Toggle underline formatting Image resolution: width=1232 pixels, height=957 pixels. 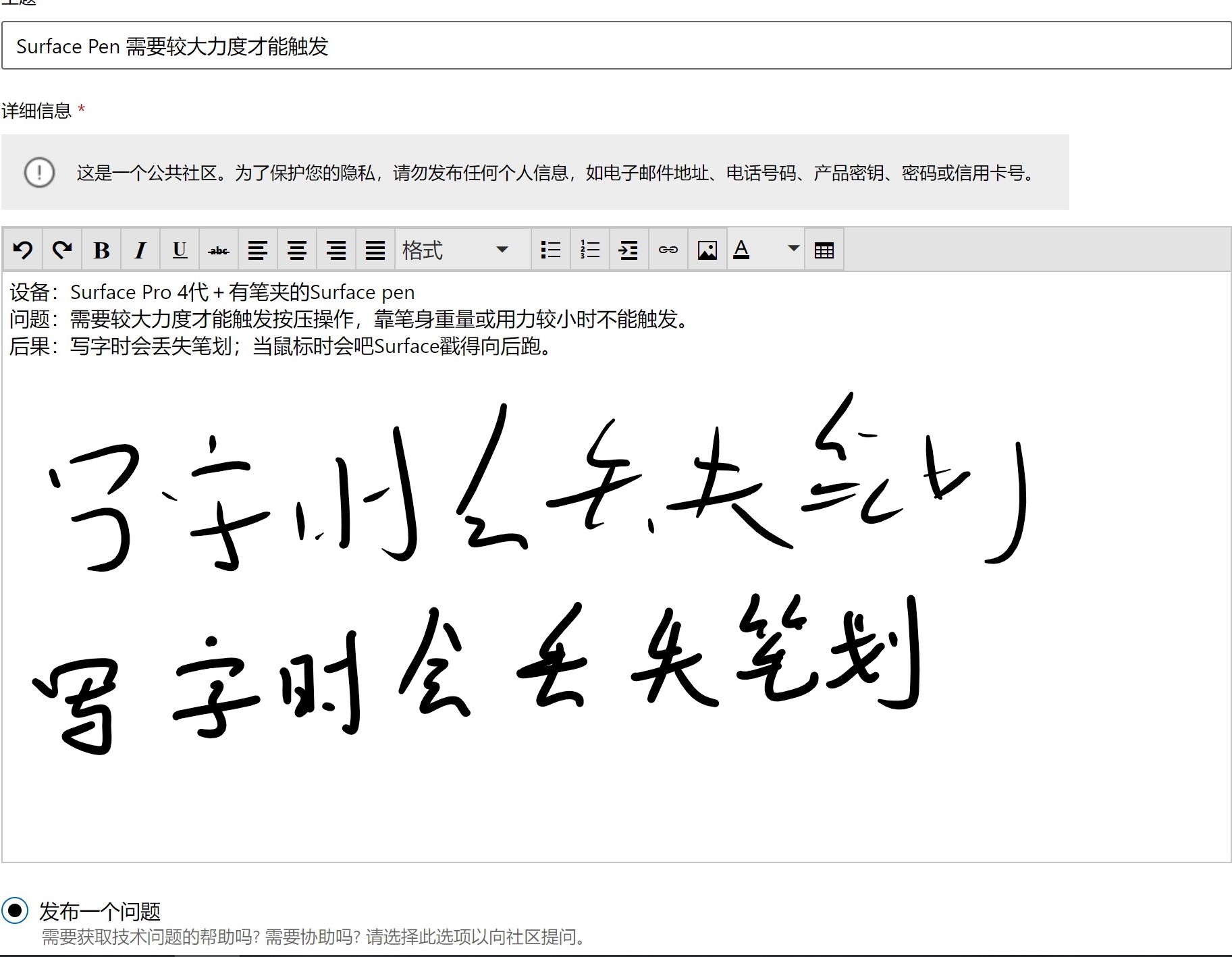[180, 250]
